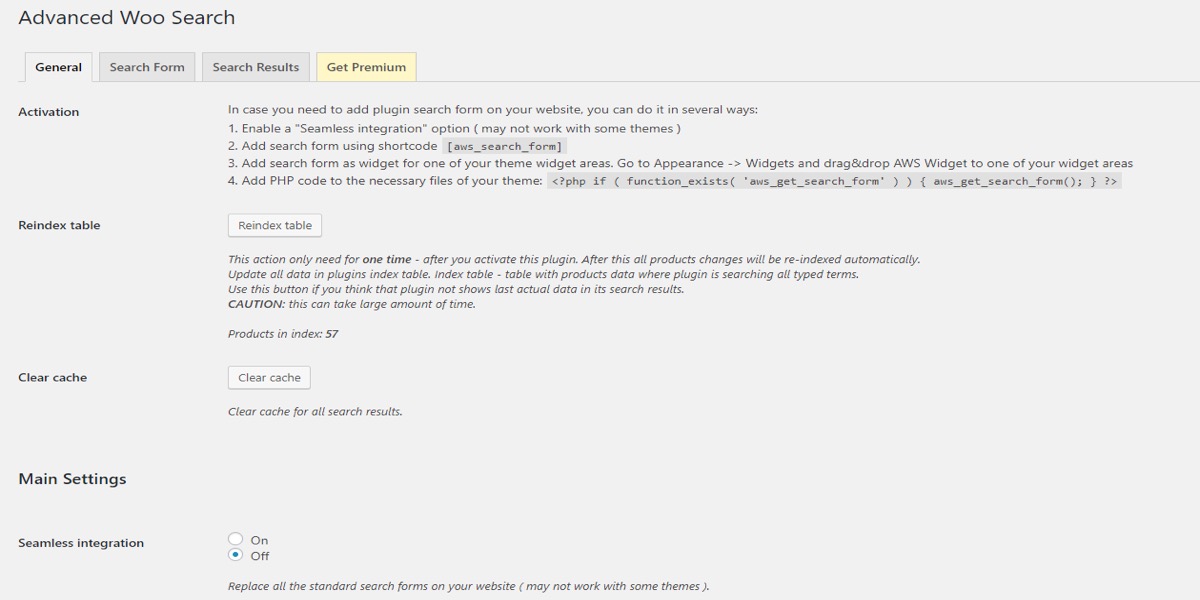Click the Clear cache button

tap(269, 377)
